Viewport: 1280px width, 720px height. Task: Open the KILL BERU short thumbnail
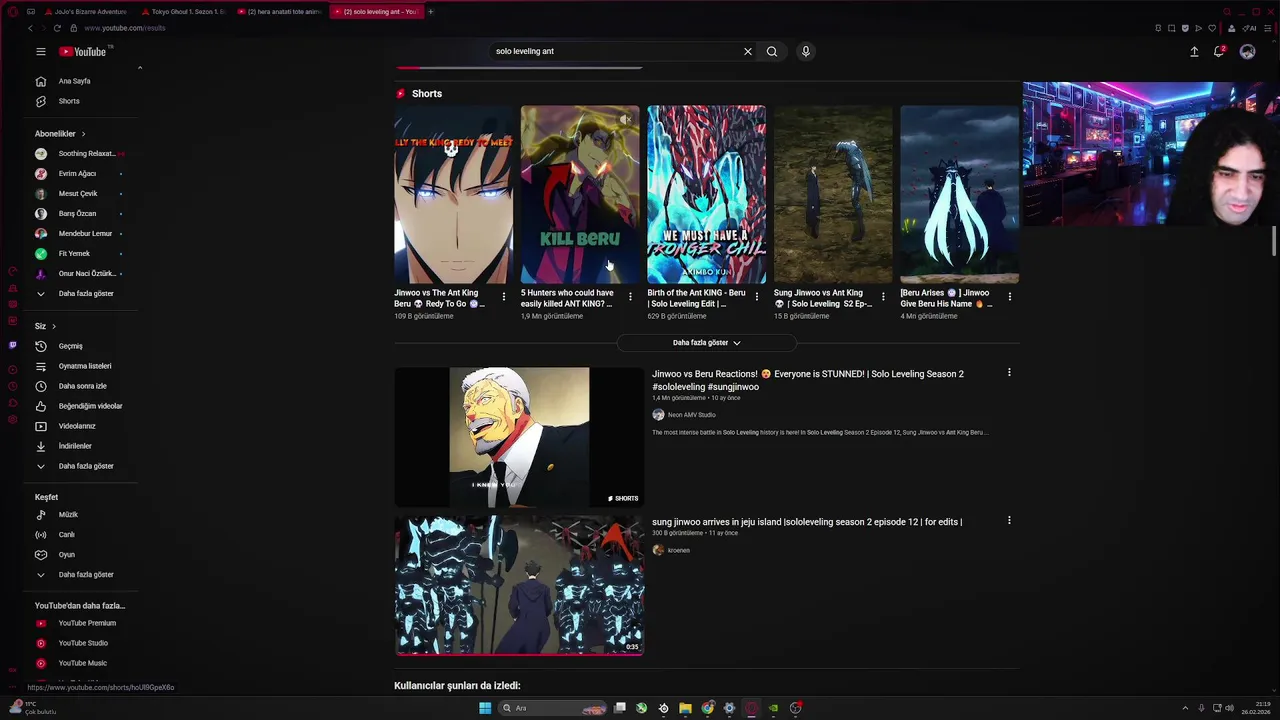point(579,194)
